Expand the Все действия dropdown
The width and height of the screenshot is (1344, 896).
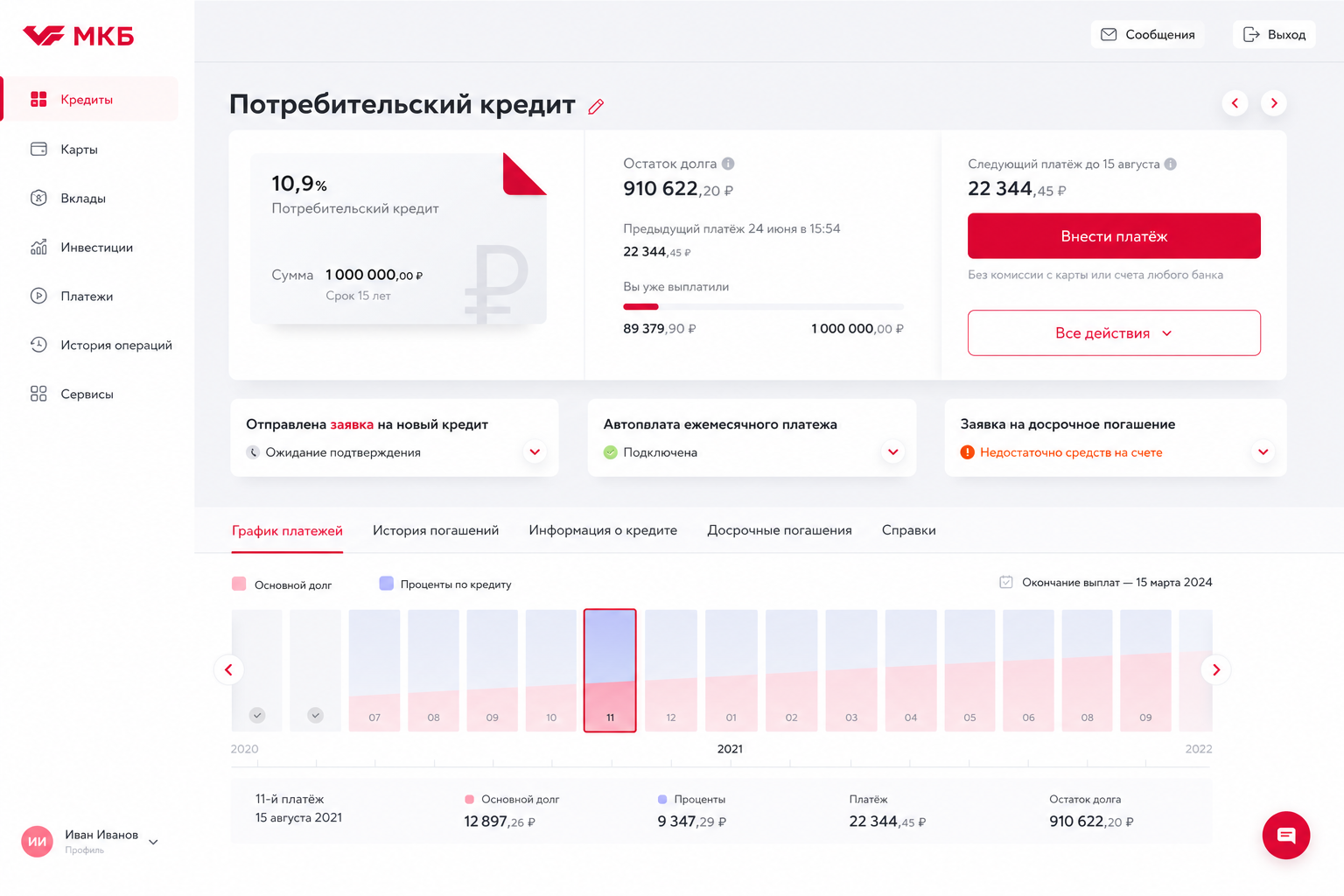[1114, 332]
